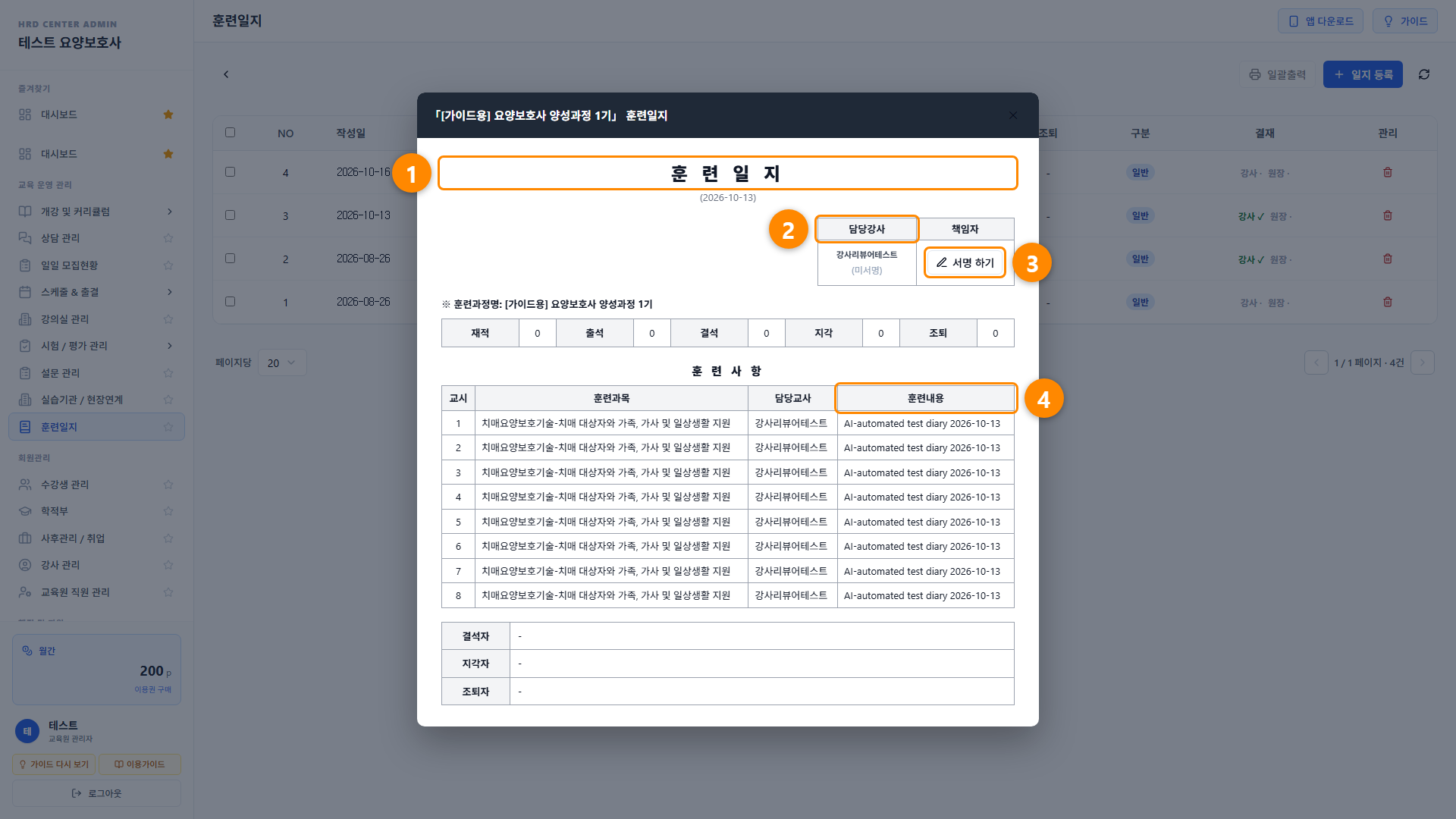This screenshot has width=1456, height=819.
Task: Close the 훈련일지 modal dialog
Action: pos(1013,115)
